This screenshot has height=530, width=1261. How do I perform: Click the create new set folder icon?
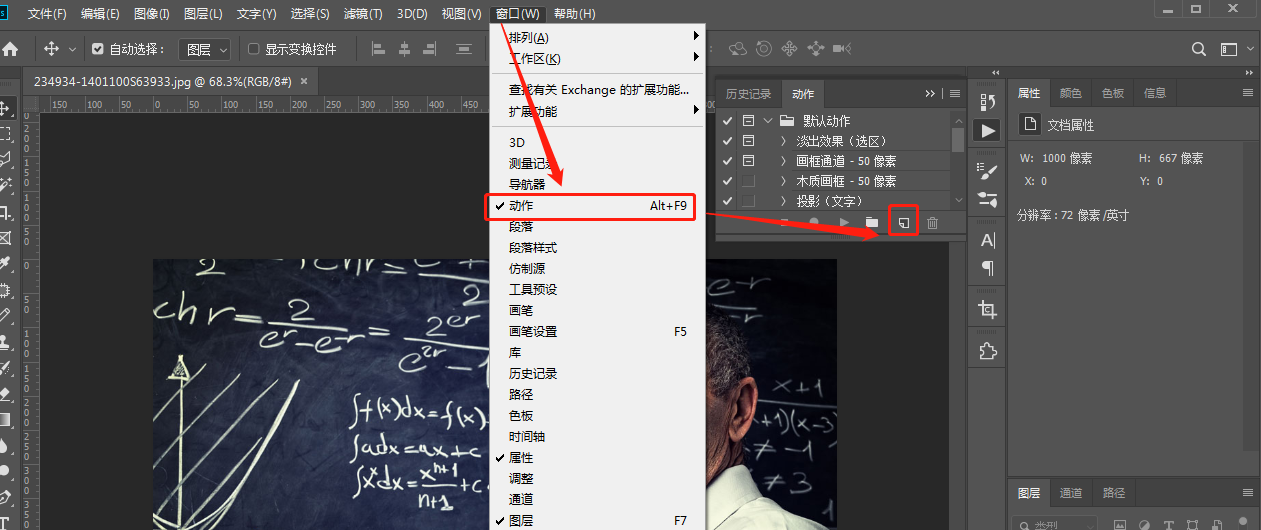tap(872, 222)
